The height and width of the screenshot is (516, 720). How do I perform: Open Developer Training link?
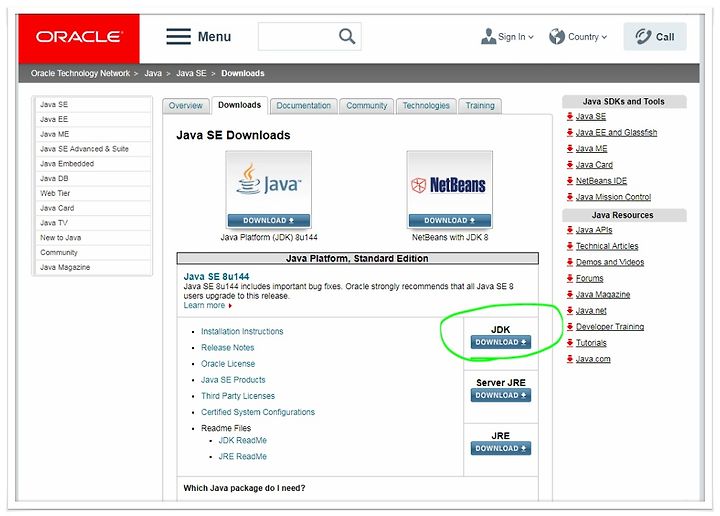[x=610, y=326]
